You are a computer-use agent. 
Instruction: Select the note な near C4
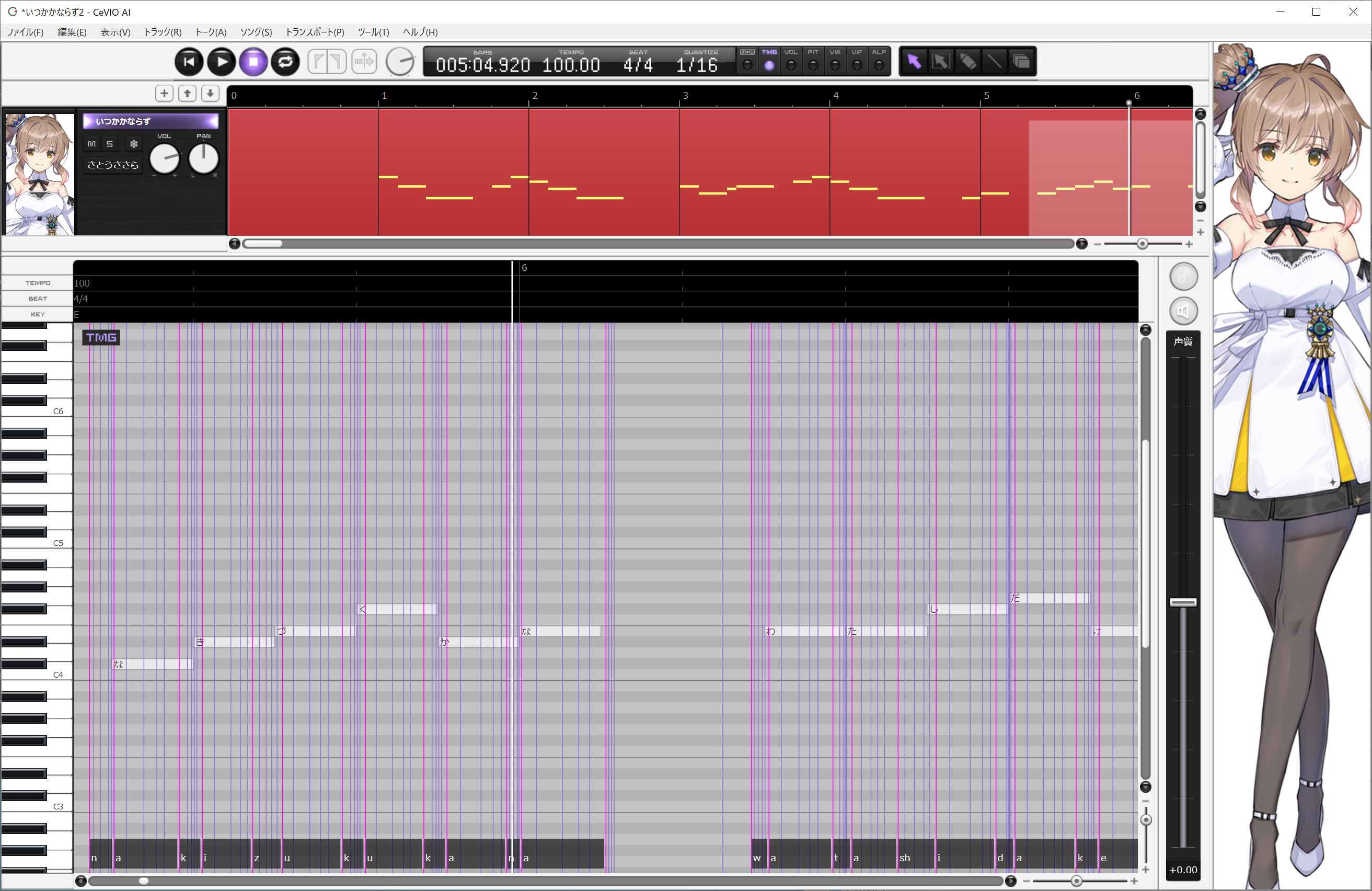coord(152,665)
